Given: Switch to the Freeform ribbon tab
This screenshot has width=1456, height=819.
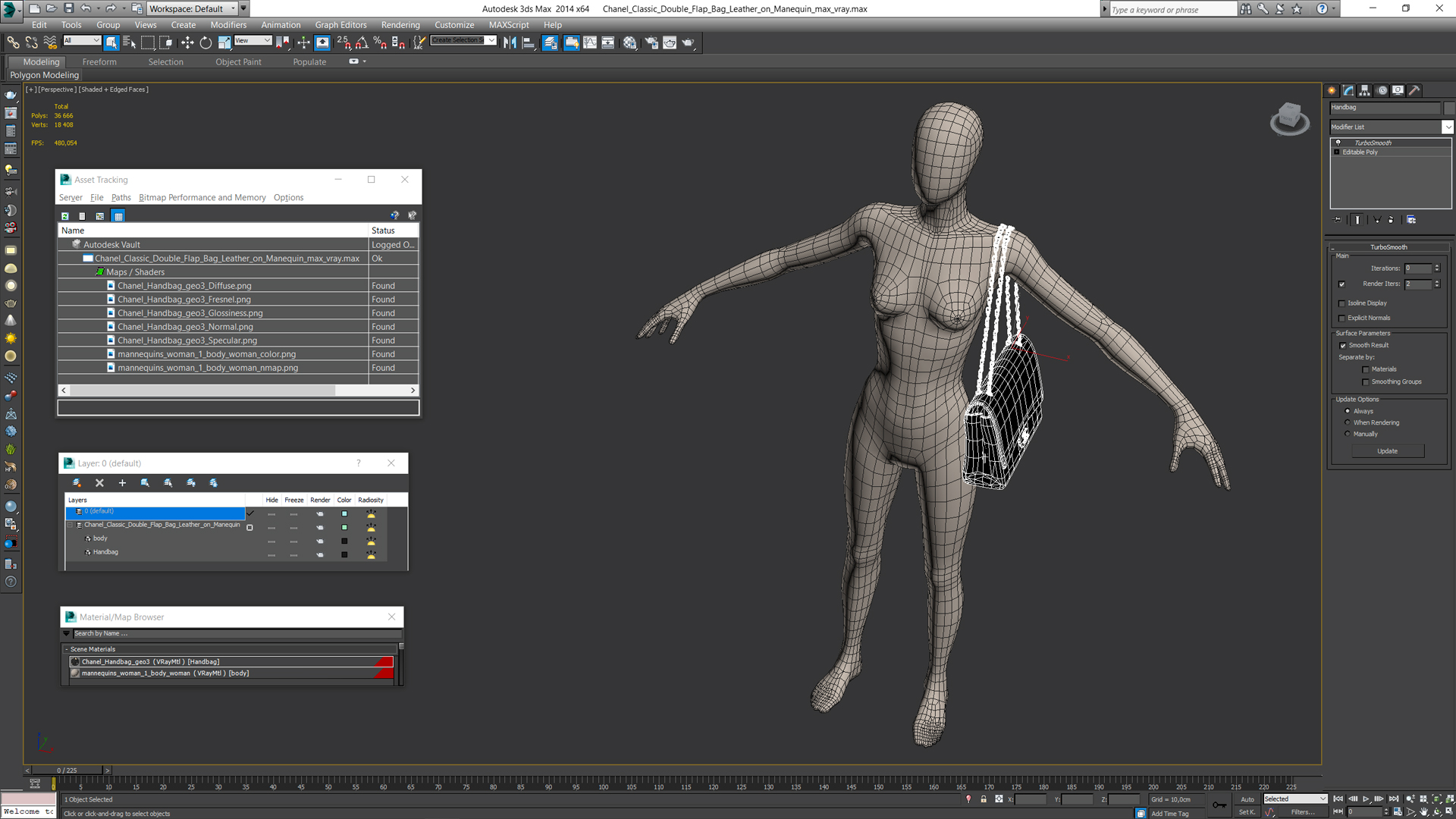Looking at the screenshot, I should click(99, 62).
